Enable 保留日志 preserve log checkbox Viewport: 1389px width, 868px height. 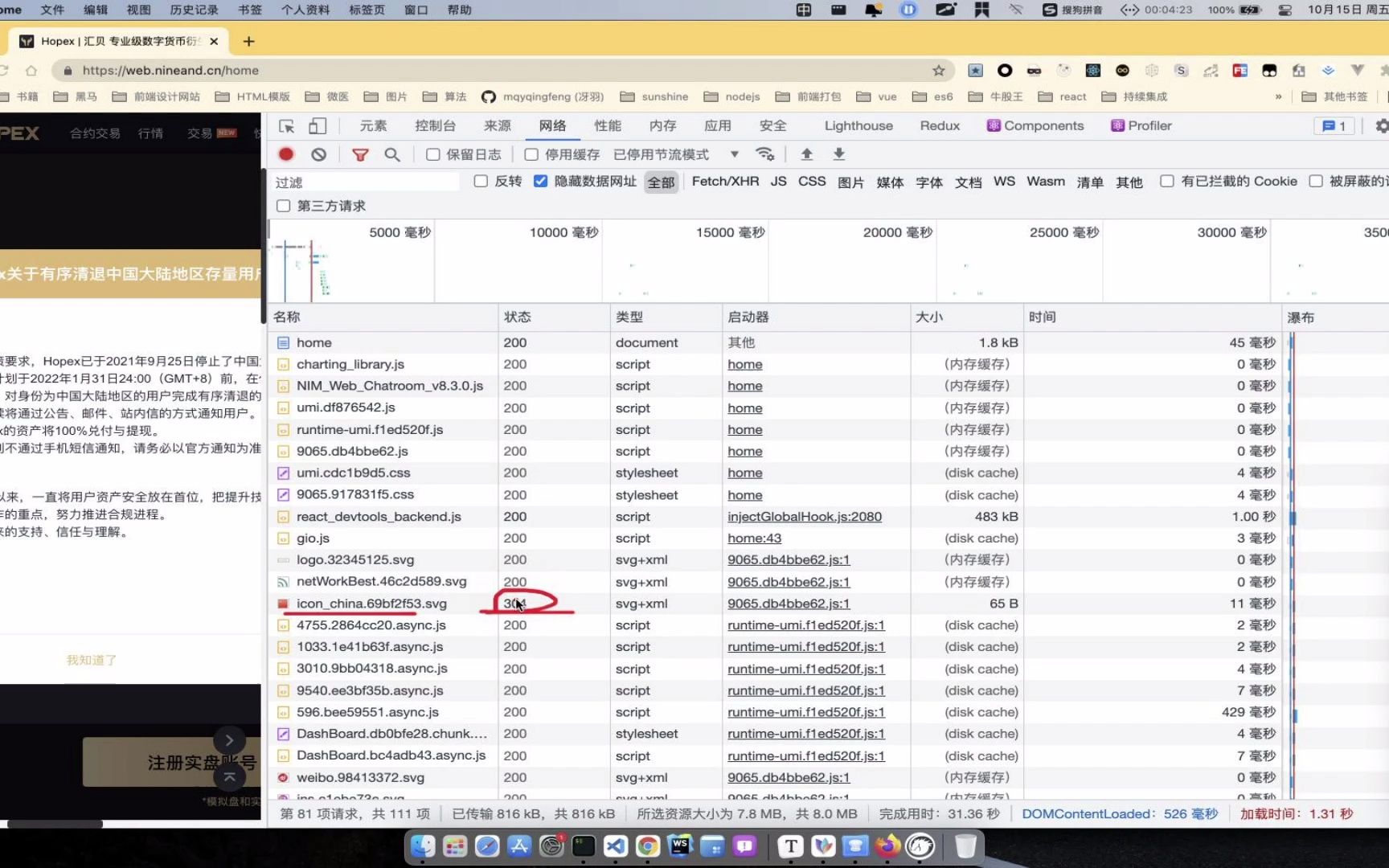point(432,154)
